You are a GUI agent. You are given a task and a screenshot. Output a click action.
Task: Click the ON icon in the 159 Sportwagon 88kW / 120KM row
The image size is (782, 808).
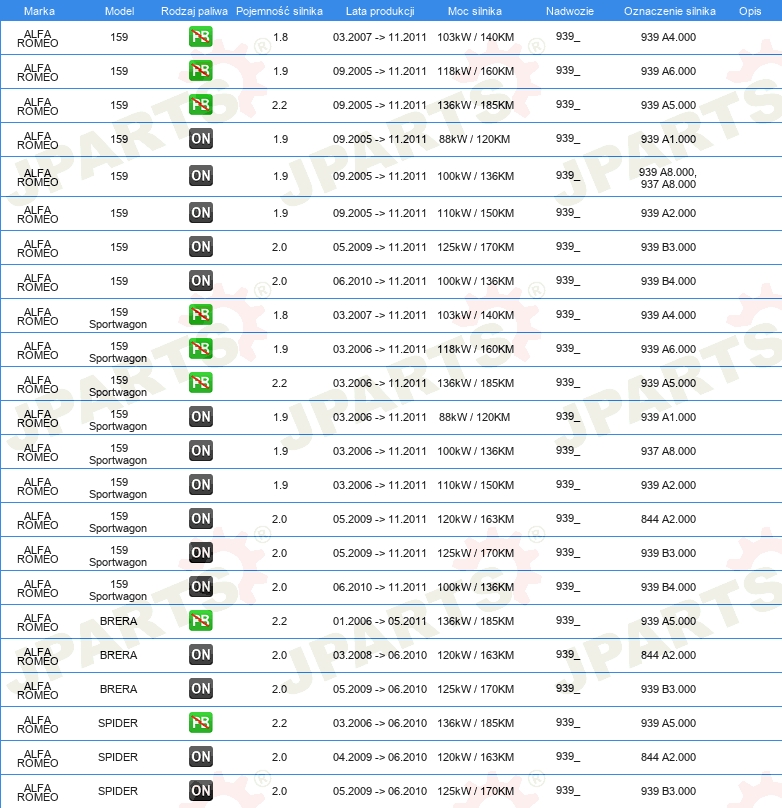pos(201,417)
